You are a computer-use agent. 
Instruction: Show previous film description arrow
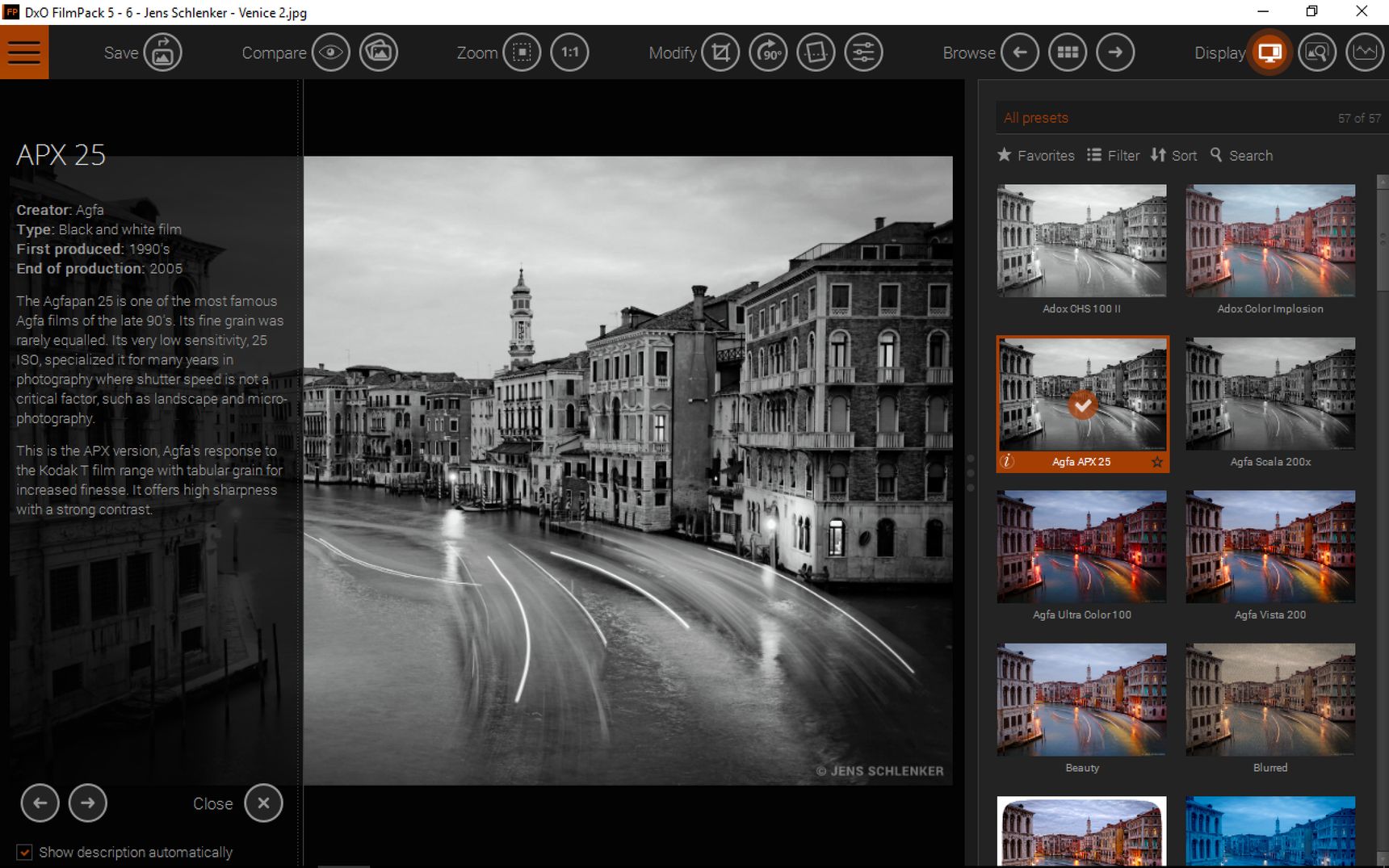40,803
